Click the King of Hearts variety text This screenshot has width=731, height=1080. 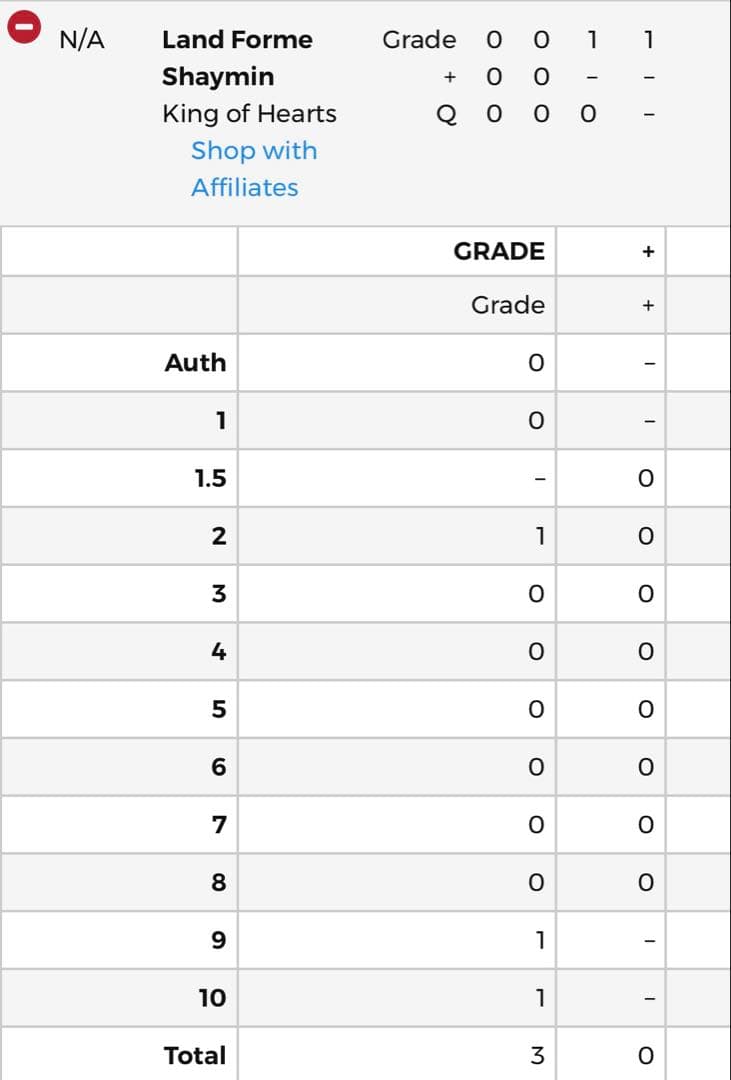[x=249, y=114]
